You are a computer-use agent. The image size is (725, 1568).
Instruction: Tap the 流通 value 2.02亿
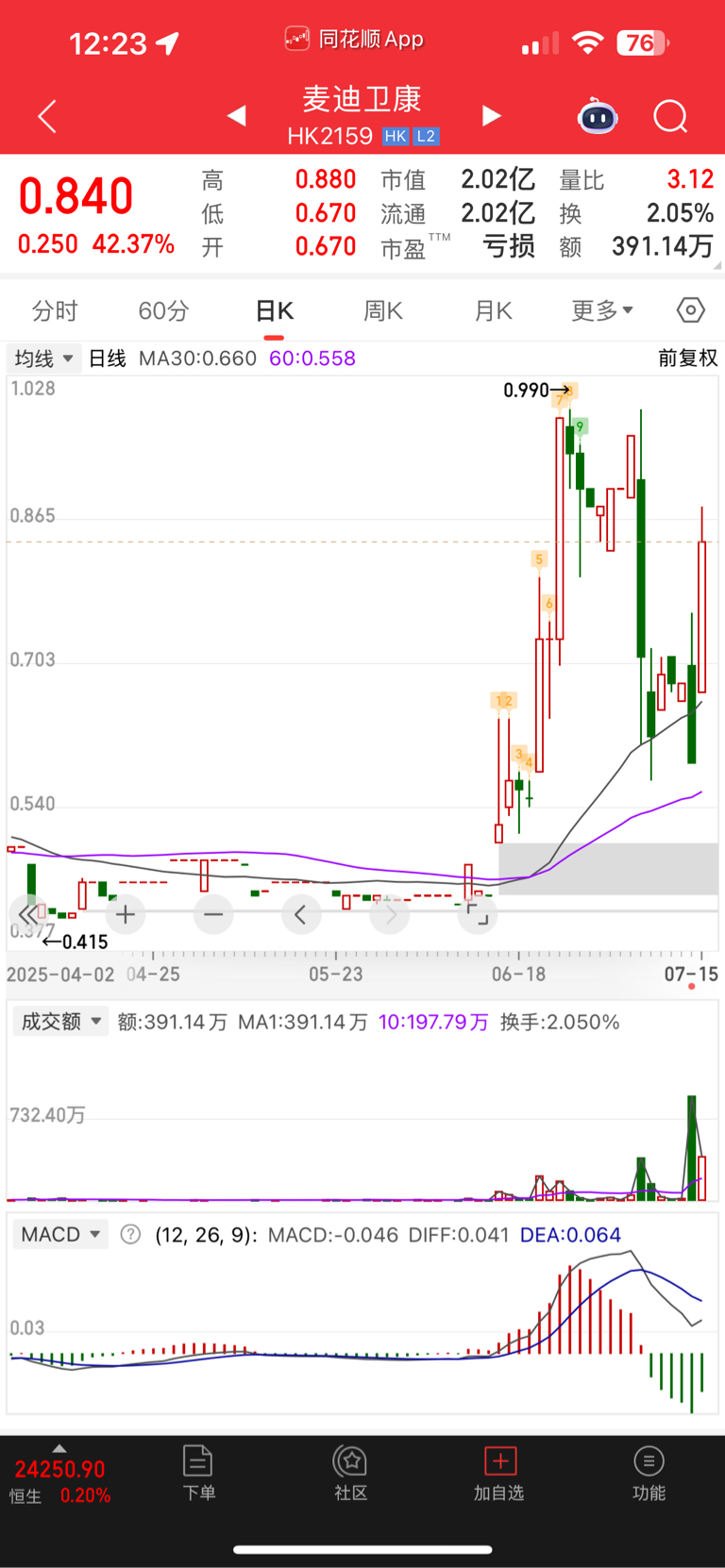click(497, 213)
